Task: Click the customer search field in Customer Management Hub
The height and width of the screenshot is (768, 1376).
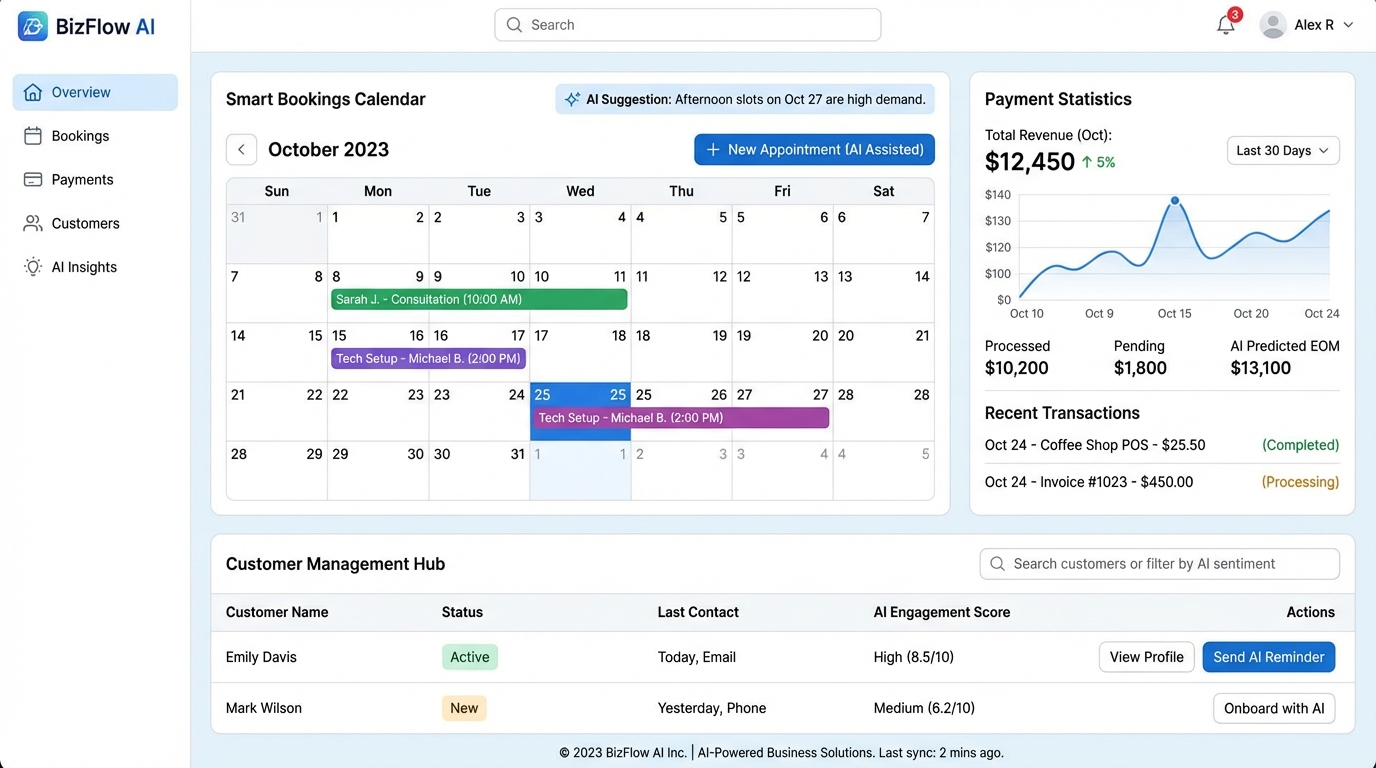Action: tap(1159, 563)
